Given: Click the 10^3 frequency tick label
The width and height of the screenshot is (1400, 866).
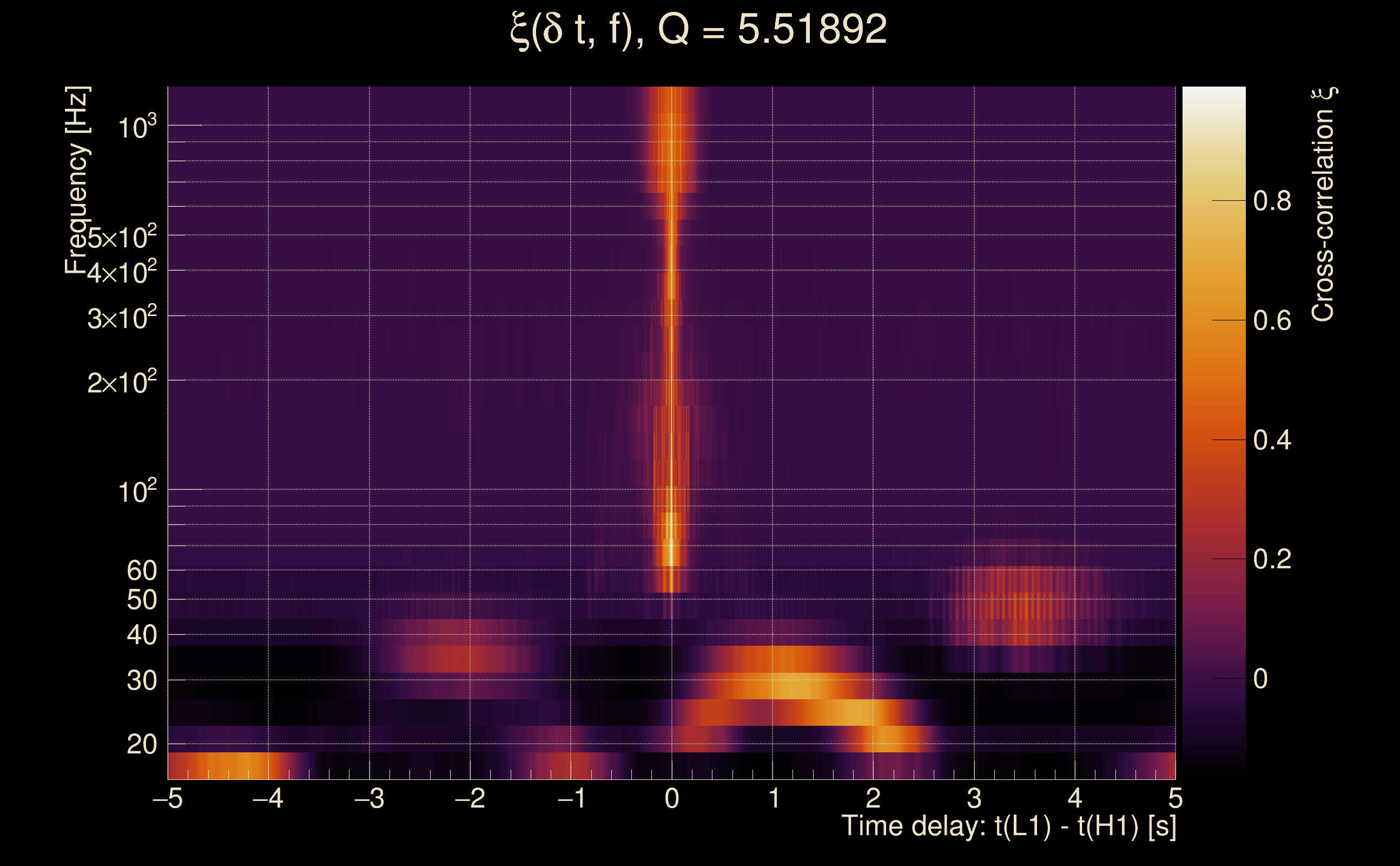Looking at the screenshot, I should pyautogui.click(x=137, y=127).
